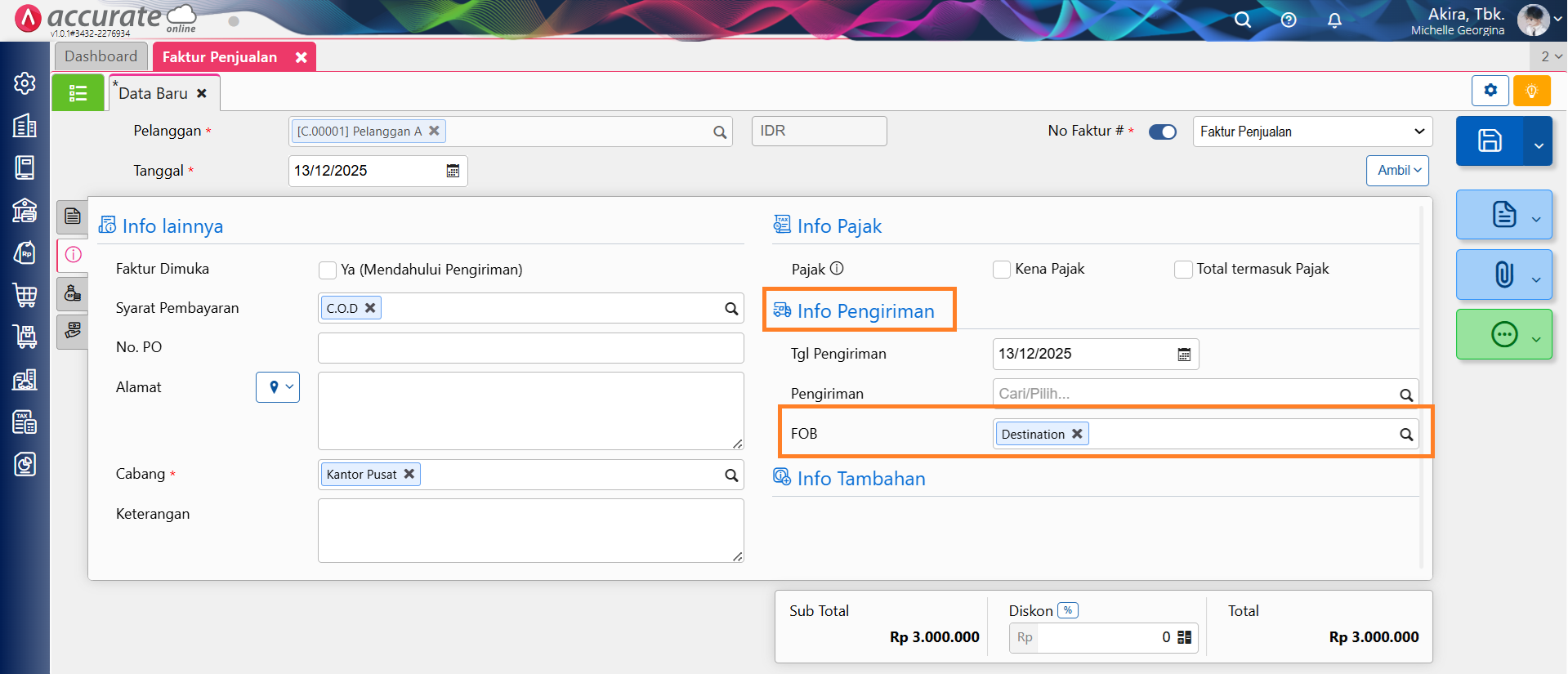Tick Faktur Dimuka mendahului pengiriman checkbox

point(328,270)
